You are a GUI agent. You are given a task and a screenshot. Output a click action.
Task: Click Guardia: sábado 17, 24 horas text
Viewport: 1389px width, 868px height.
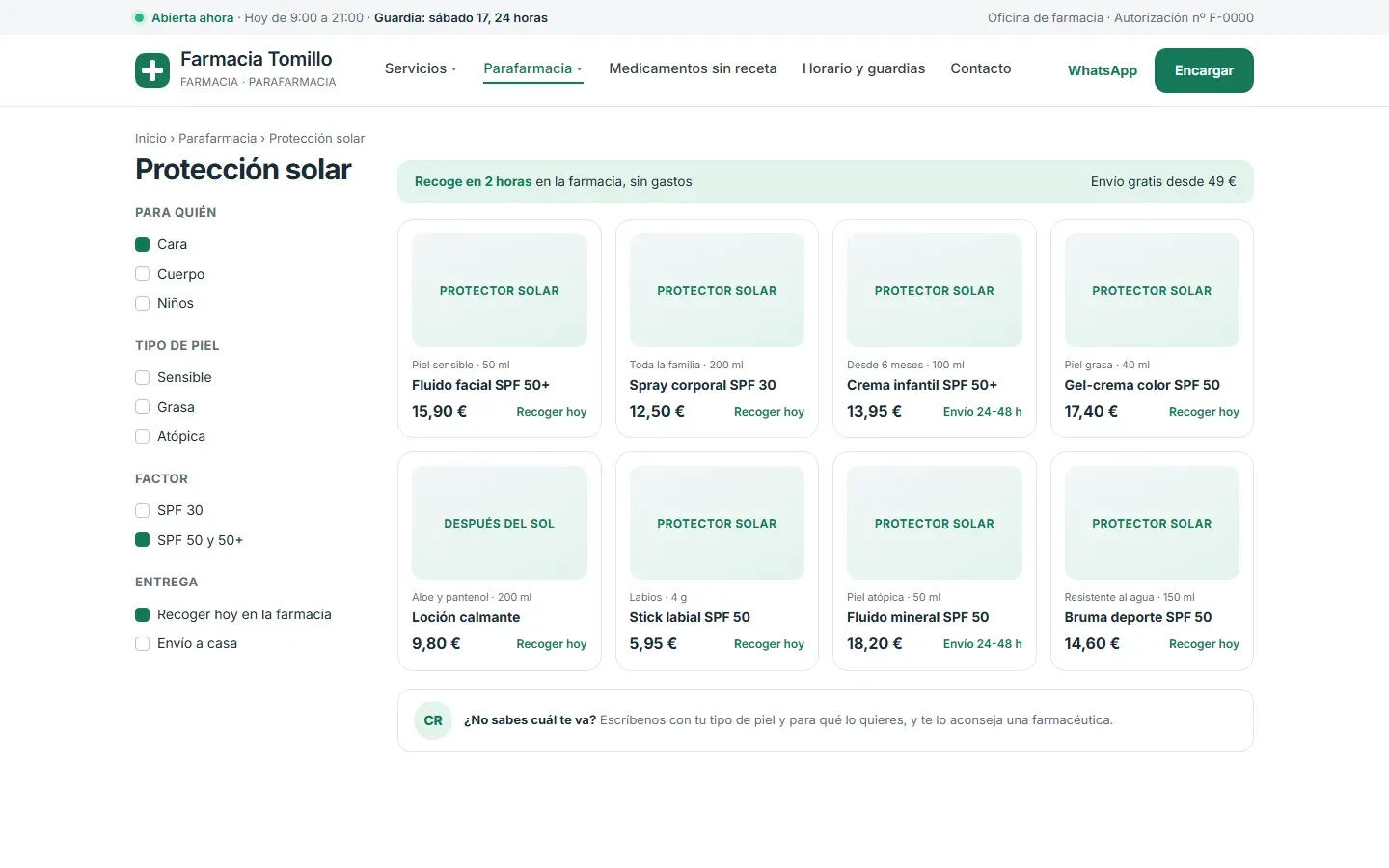[x=461, y=17]
